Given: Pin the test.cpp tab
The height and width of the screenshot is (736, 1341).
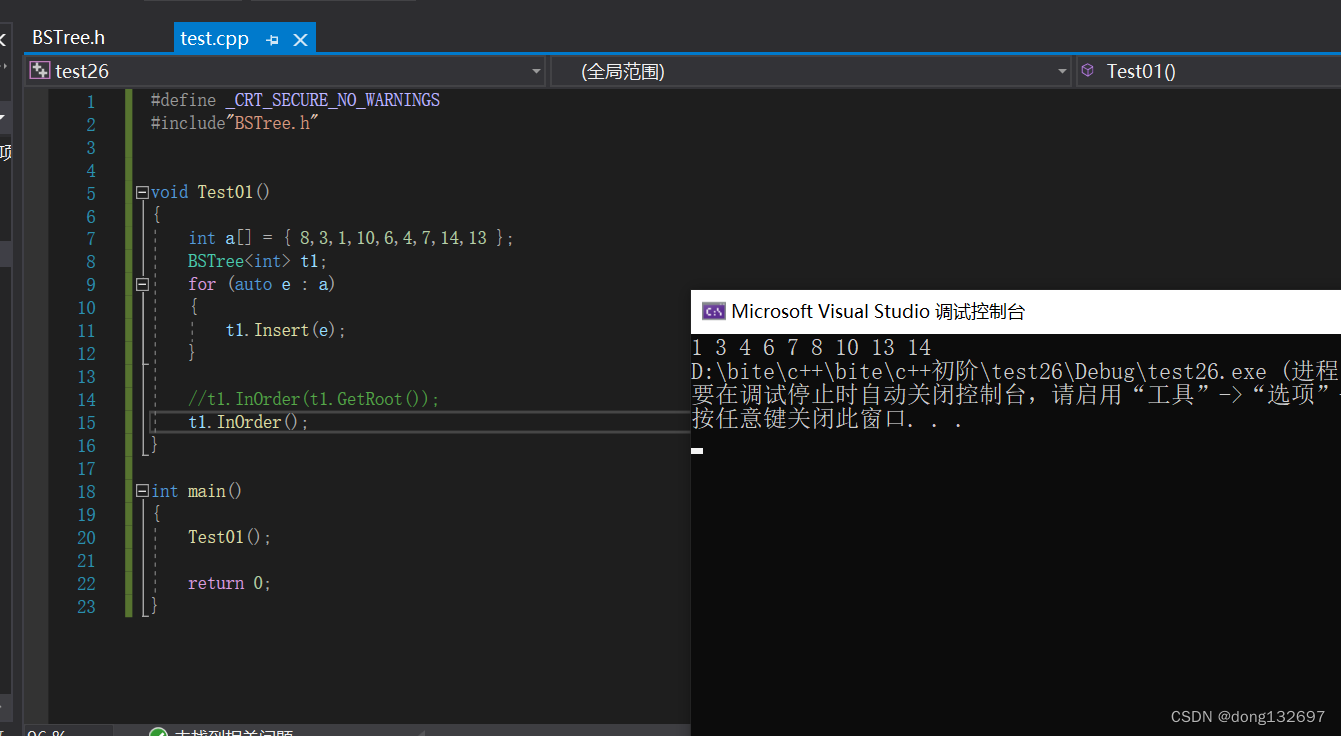Looking at the screenshot, I should (x=272, y=40).
